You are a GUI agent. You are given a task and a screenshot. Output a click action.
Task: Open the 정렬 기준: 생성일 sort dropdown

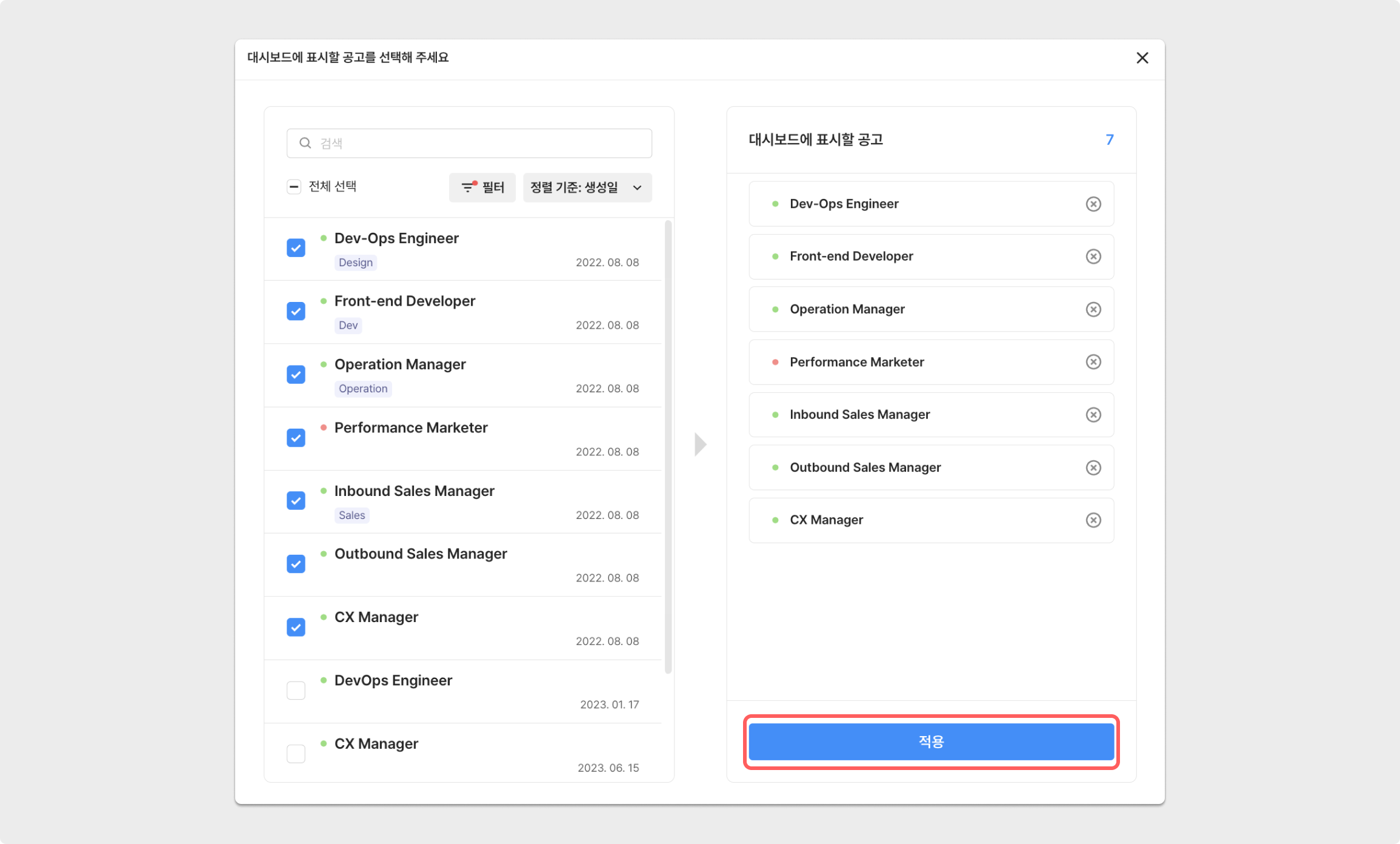click(x=587, y=187)
